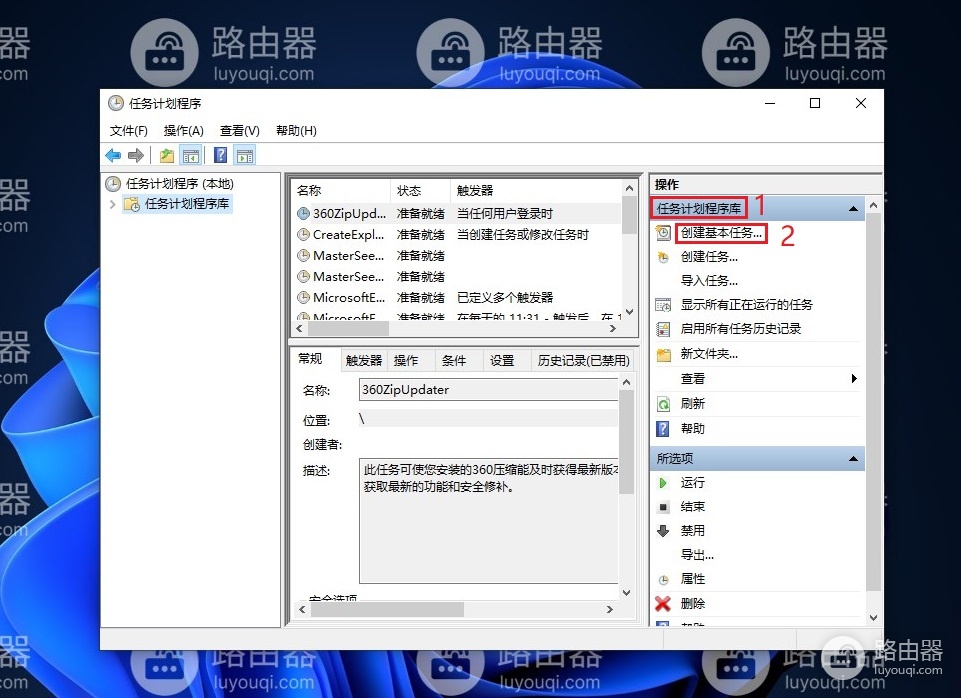Open the 文件(F) menu

tap(129, 131)
